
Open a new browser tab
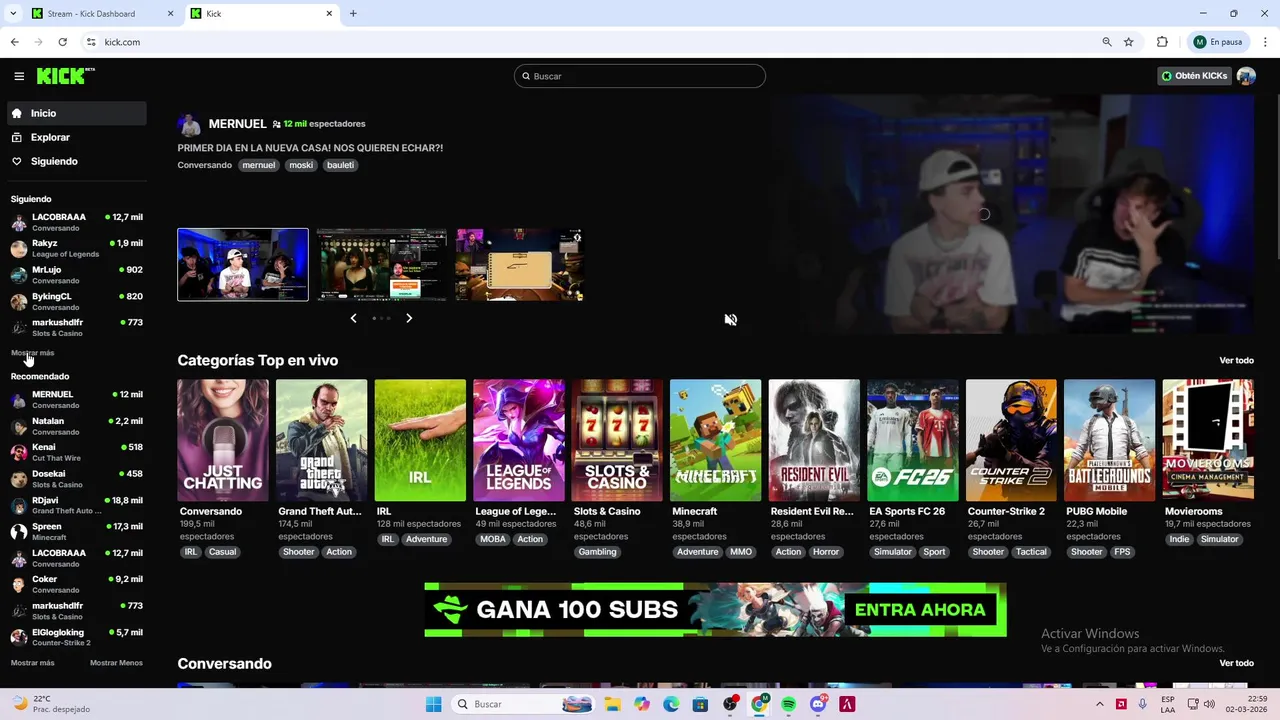pos(353,14)
